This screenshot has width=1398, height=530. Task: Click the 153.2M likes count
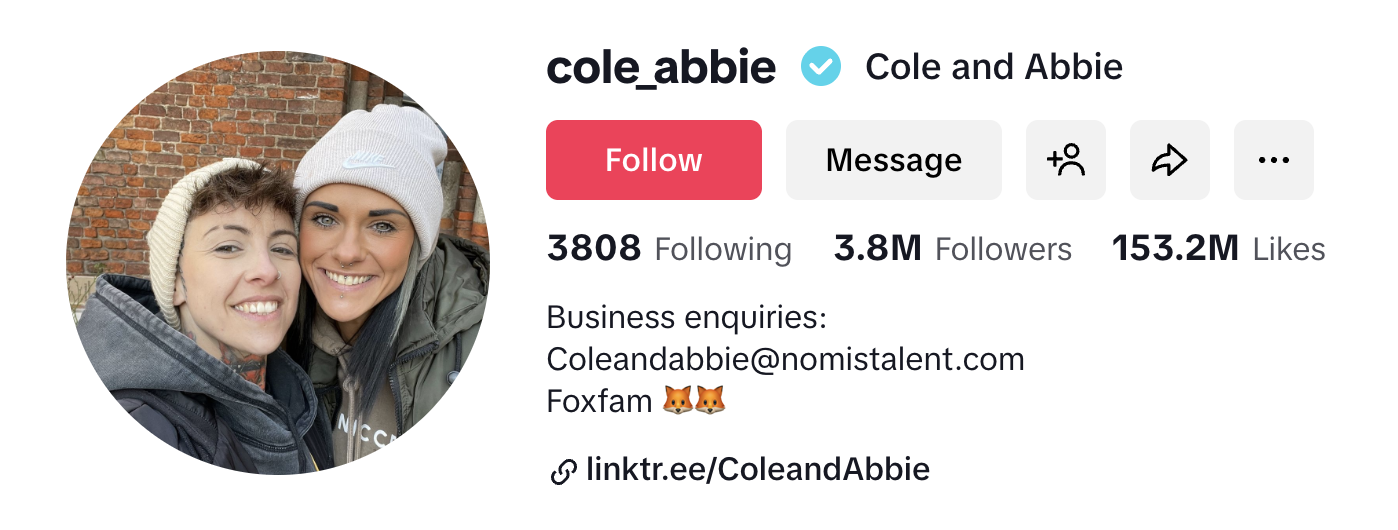1175,248
